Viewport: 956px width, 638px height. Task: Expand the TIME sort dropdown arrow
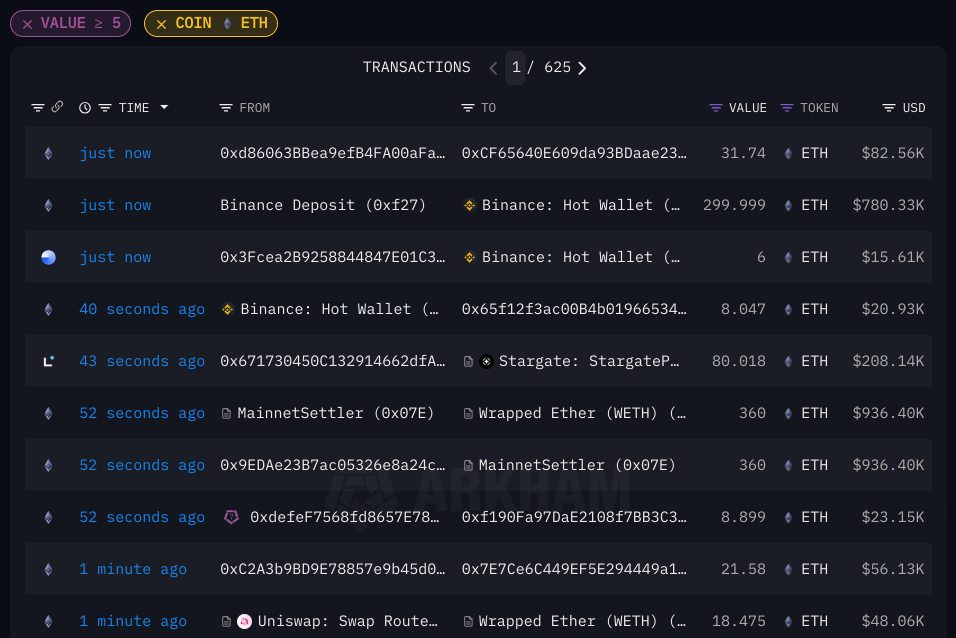164,108
